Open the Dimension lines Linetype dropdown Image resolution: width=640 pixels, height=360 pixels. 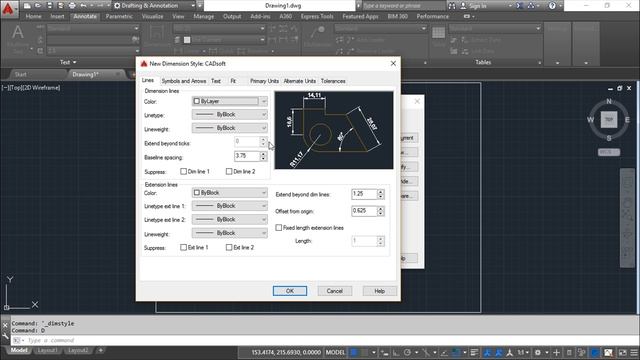click(x=230, y=115)
